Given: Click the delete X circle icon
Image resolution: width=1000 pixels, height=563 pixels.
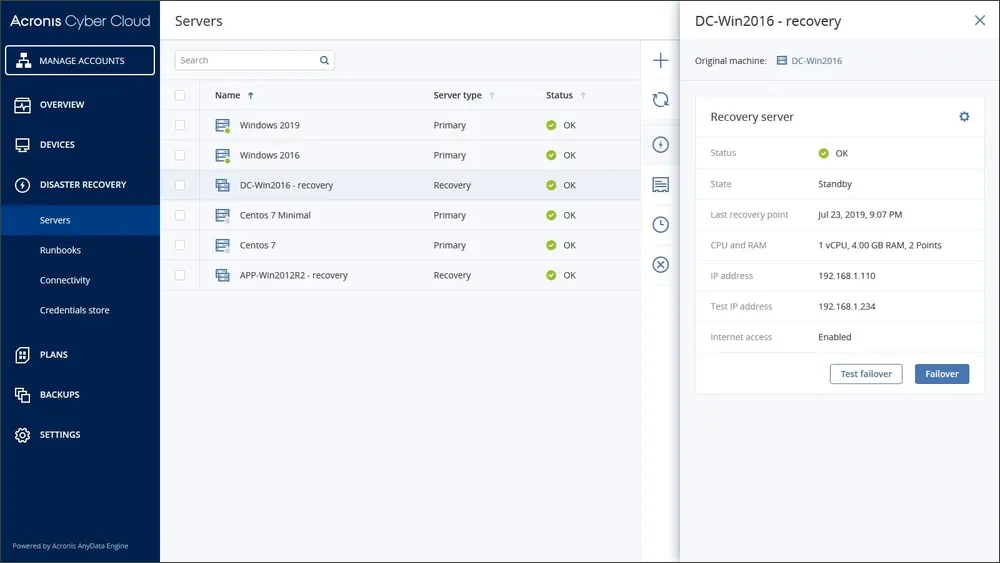Looking at the screenshot, I should point(660,265).
